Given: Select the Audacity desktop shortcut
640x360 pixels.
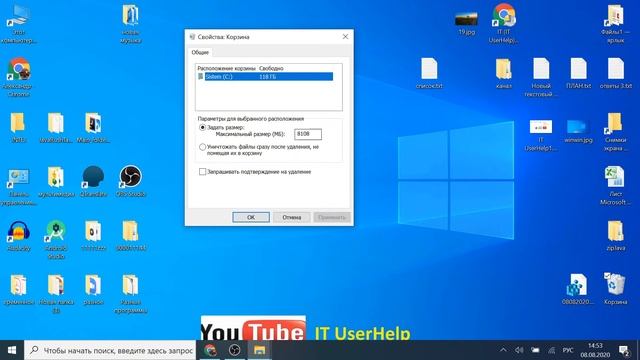Looking at the screenshot, I should (x=19, y=236).
